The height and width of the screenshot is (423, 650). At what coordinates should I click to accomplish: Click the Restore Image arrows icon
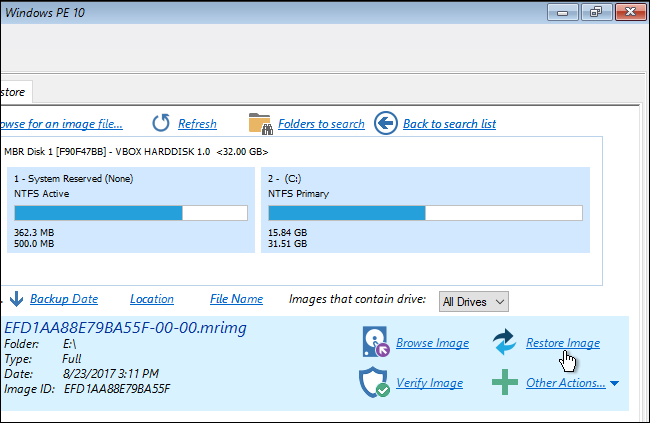click(504, 342)
